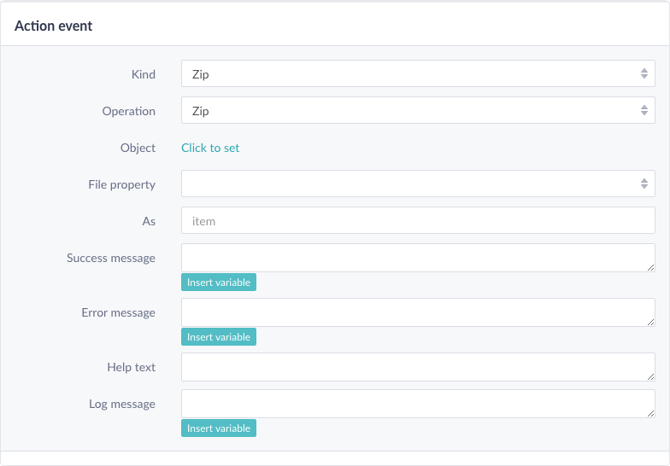Insert variable below Log message

pyautogui.click(x=218, y=428)
